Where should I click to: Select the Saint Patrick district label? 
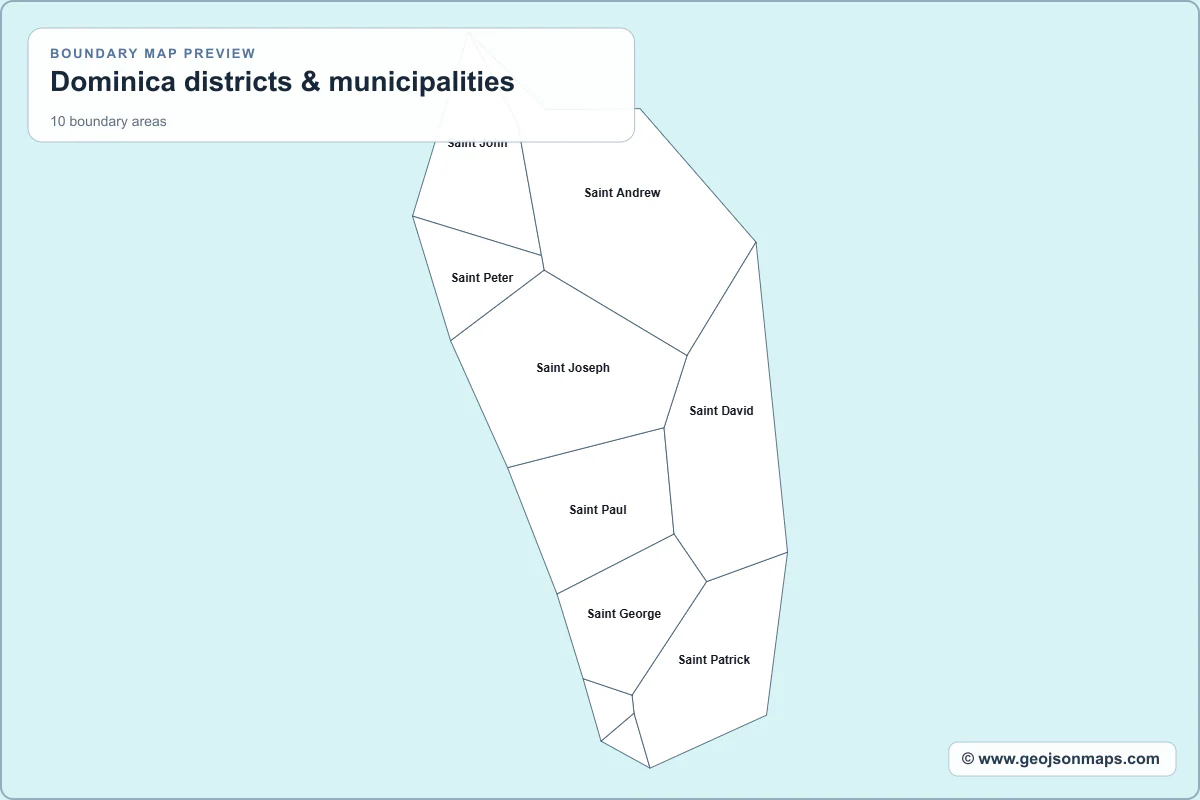714,660
